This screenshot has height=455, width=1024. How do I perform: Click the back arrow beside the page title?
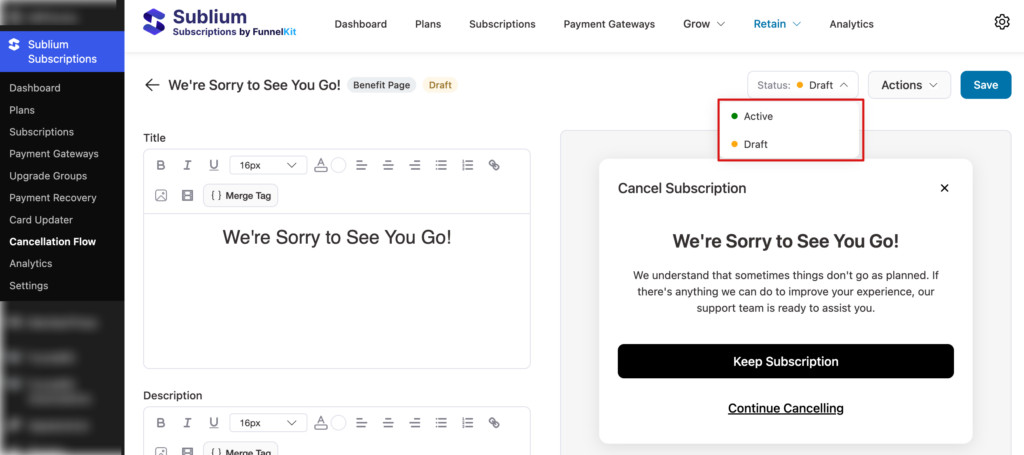point(152,85)
